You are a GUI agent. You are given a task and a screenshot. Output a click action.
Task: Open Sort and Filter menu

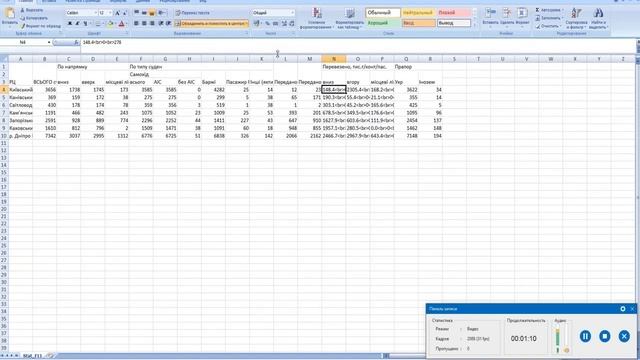576,18
